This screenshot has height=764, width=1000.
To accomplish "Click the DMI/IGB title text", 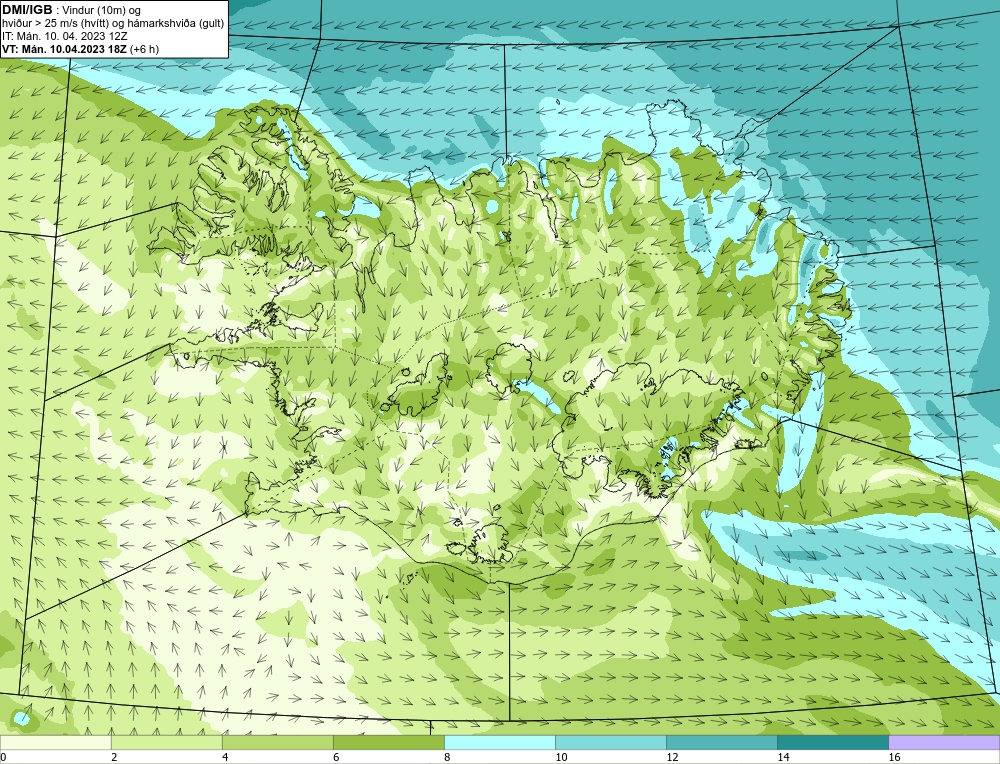I will click(x=27, y=10).
